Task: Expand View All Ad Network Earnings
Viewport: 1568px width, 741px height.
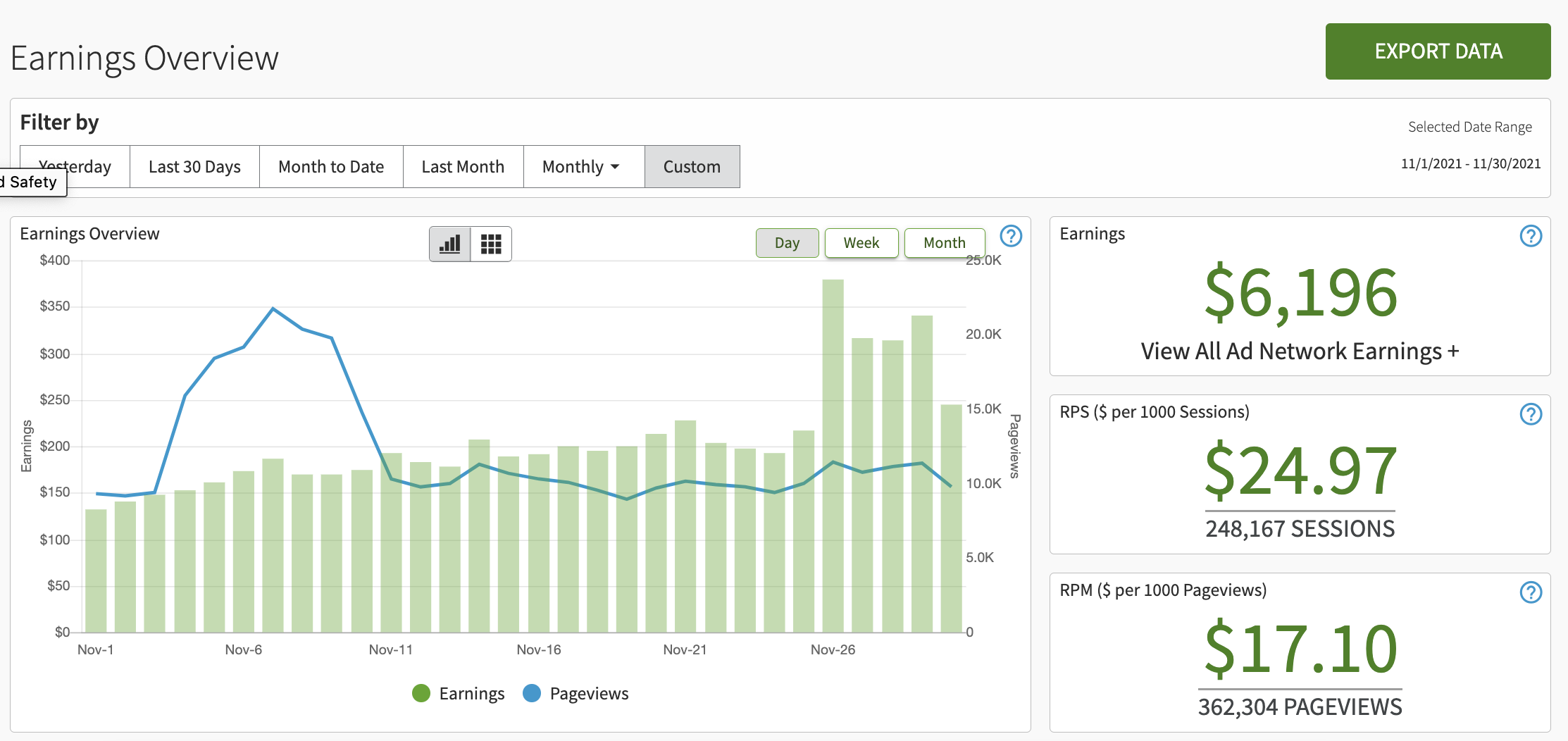Action: click(1300, 351)
